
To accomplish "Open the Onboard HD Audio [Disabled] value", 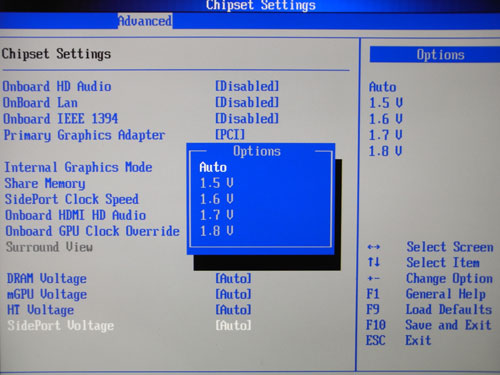I will [x=247, y=86].
